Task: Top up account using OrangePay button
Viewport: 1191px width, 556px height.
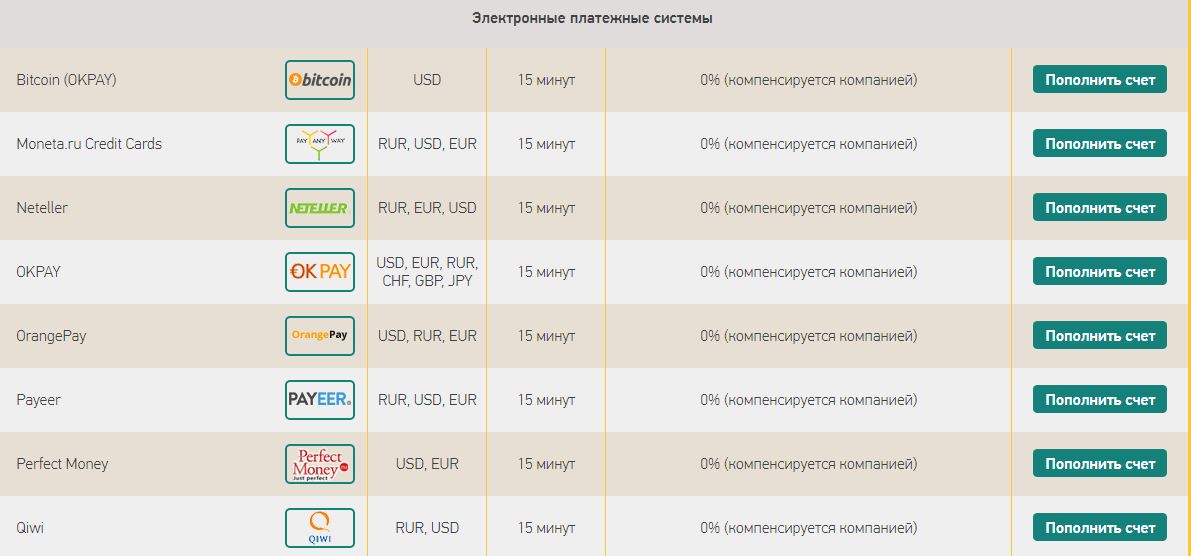Action: [x=1099, y=336]
